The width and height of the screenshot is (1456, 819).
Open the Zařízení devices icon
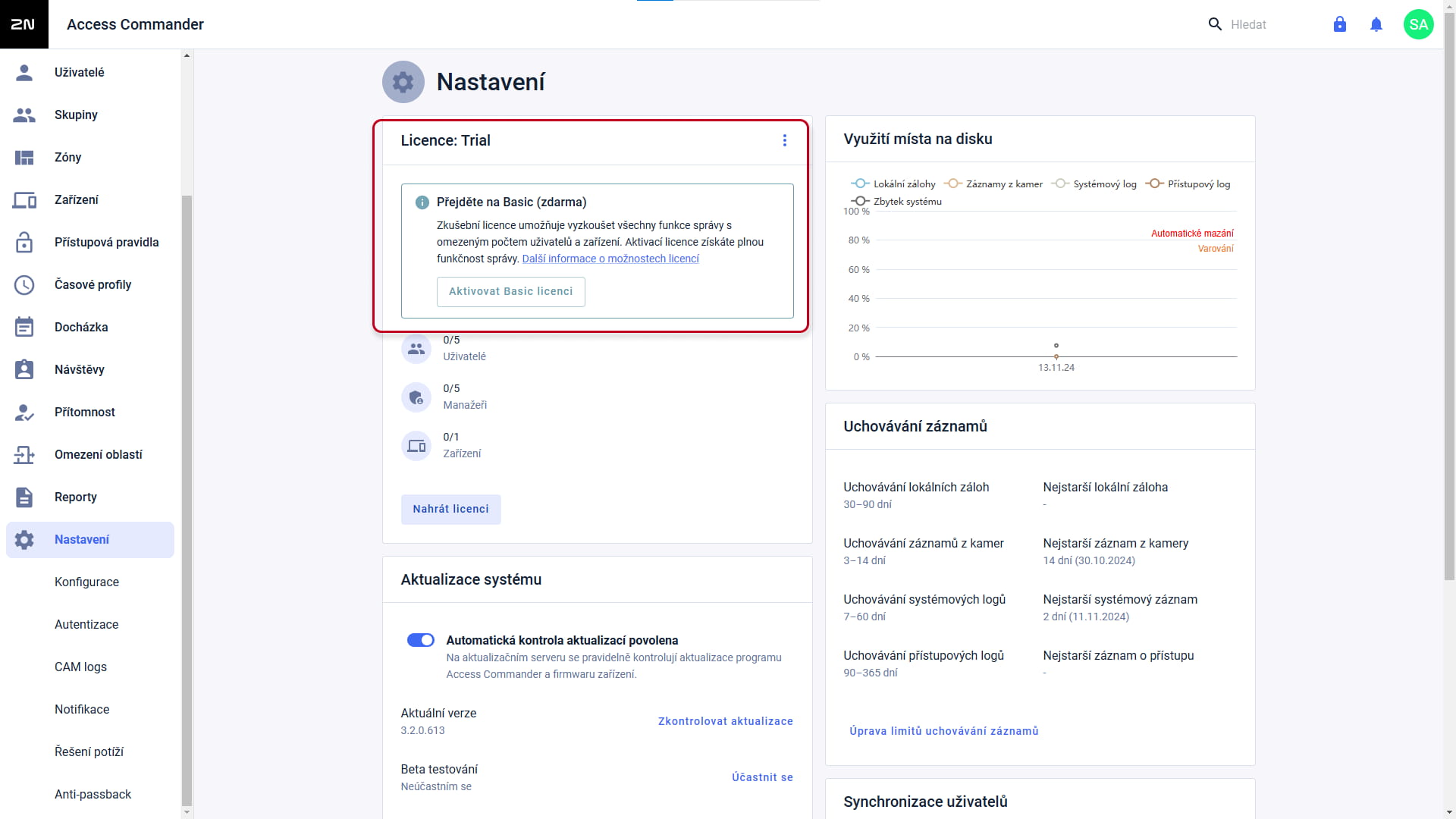click(24, 199)
